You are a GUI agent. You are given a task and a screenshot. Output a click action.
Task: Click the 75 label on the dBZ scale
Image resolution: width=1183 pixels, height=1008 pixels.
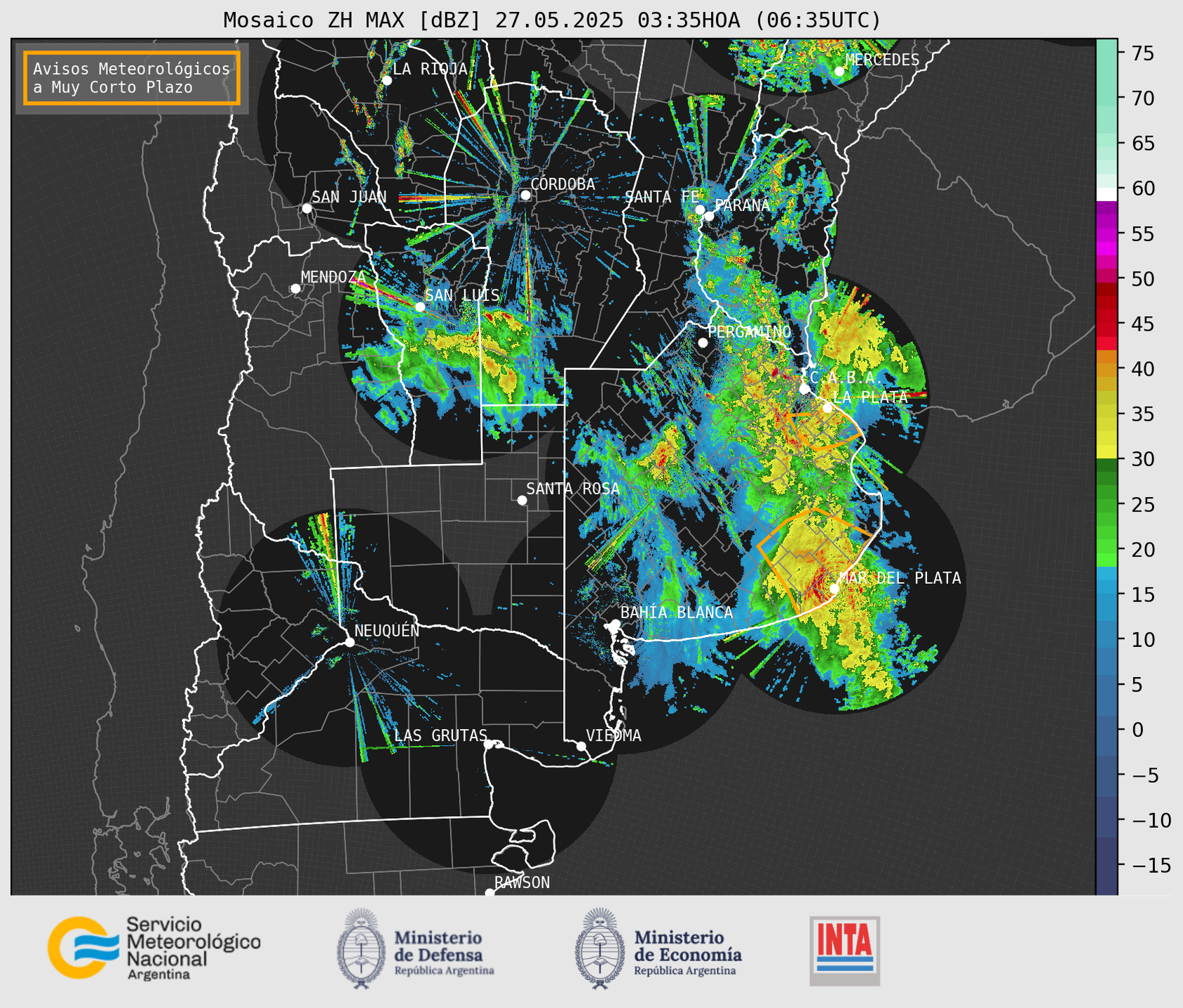pyautogui.click(x=1143, y=53)
